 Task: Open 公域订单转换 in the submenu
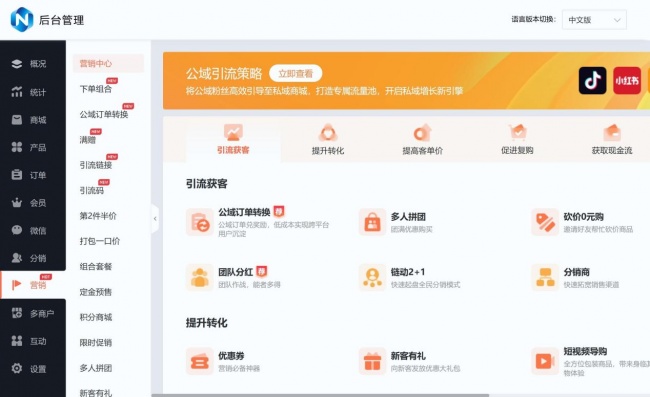click(104, 114)
